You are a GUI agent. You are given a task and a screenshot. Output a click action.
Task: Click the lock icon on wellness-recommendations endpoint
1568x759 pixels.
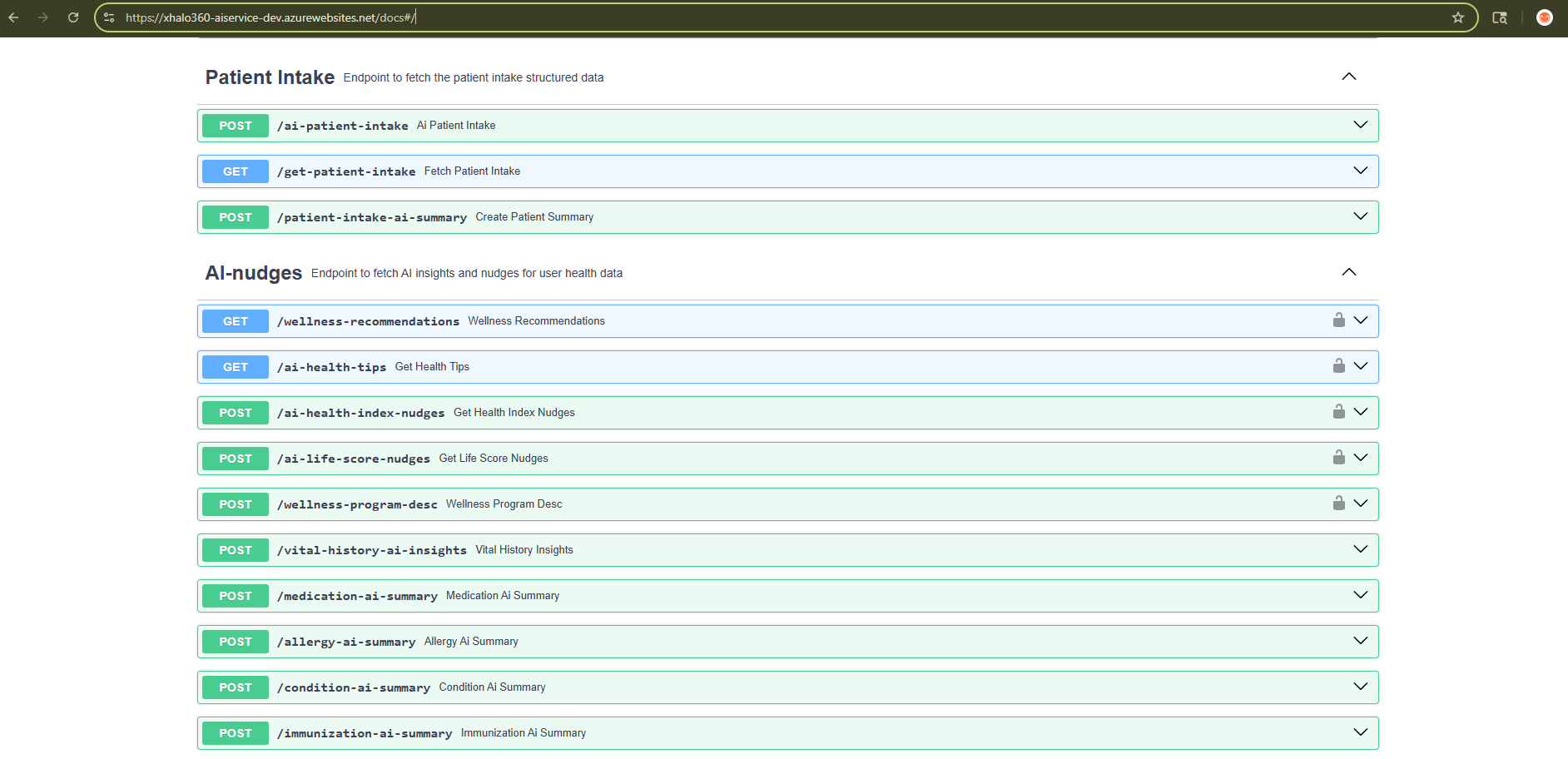1338,320
